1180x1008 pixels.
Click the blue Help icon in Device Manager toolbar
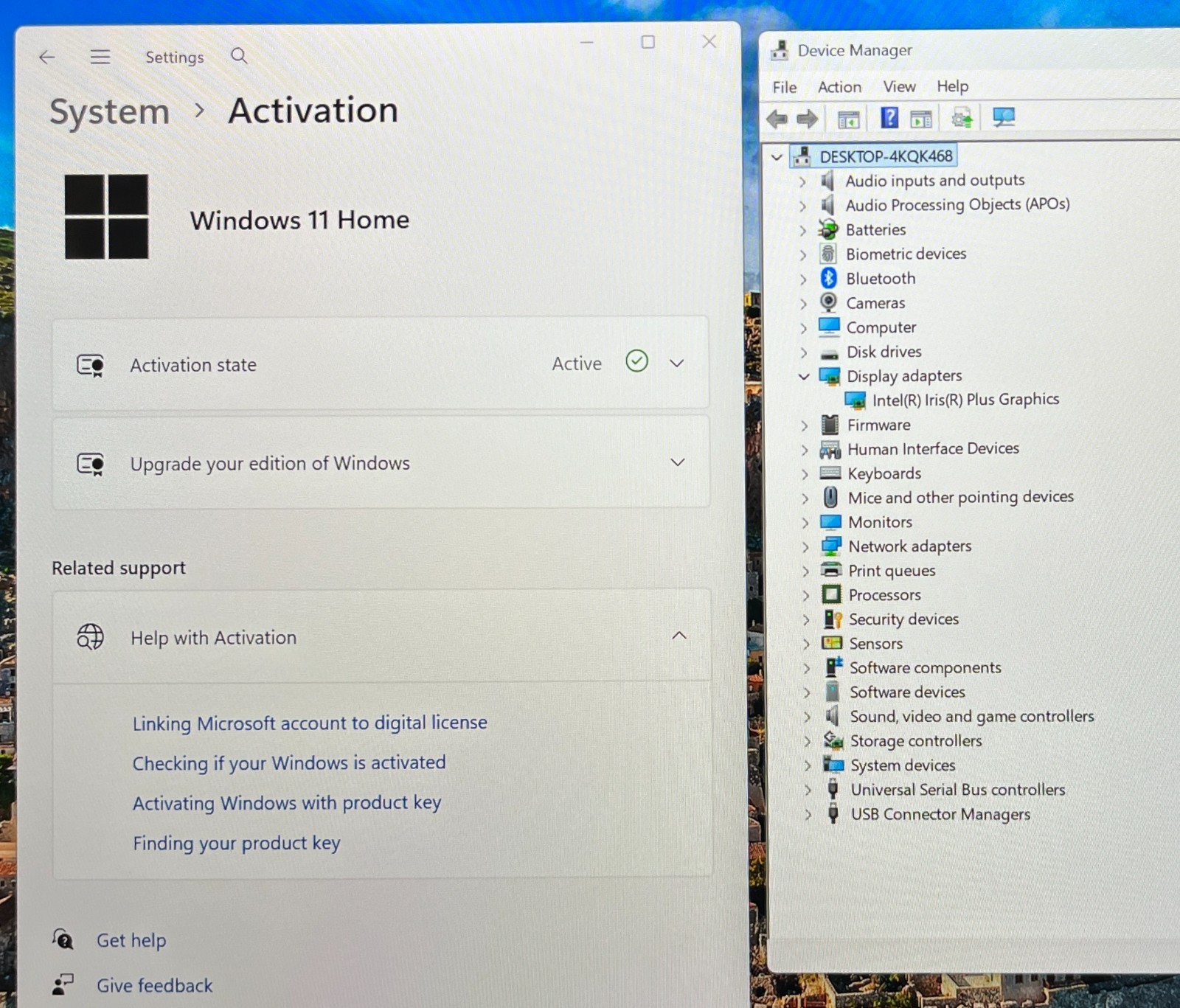click(889, 117)
